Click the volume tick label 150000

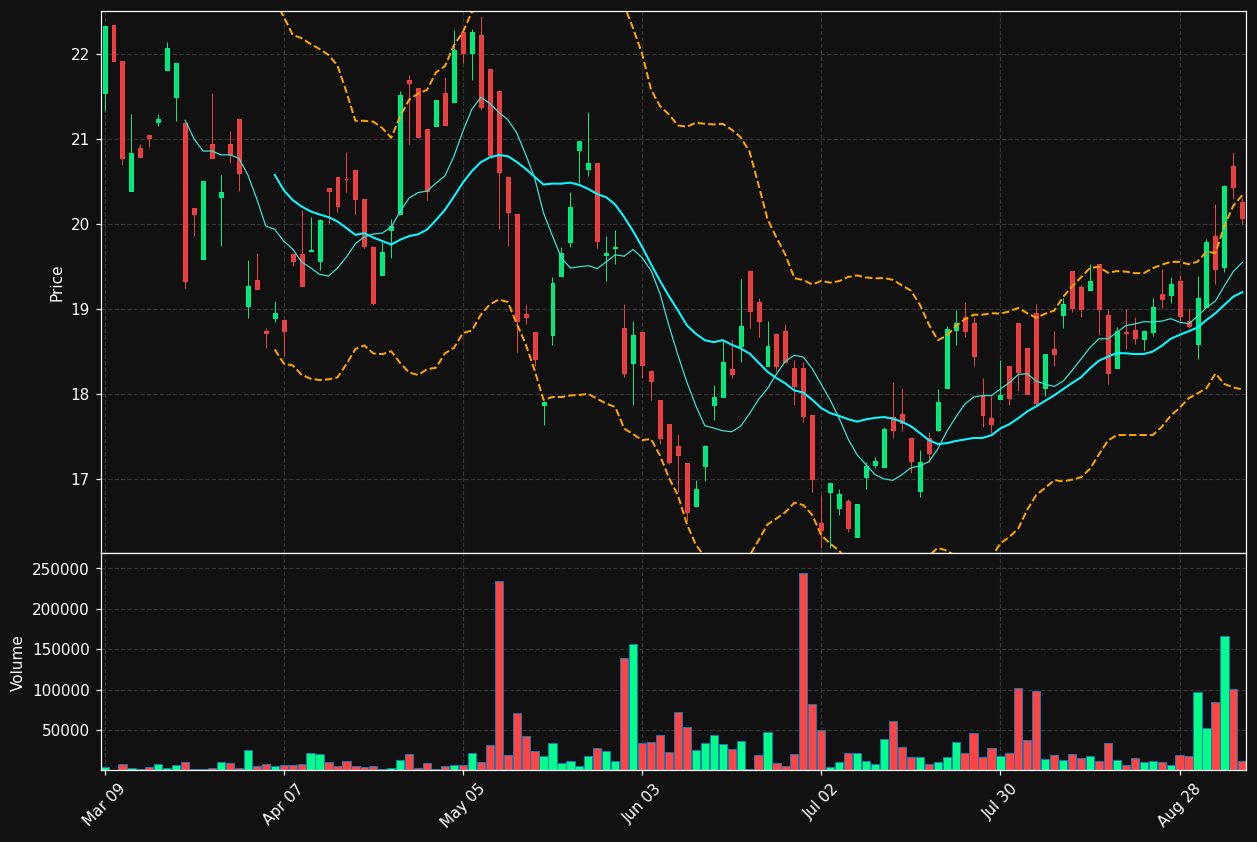coord(62,650)
